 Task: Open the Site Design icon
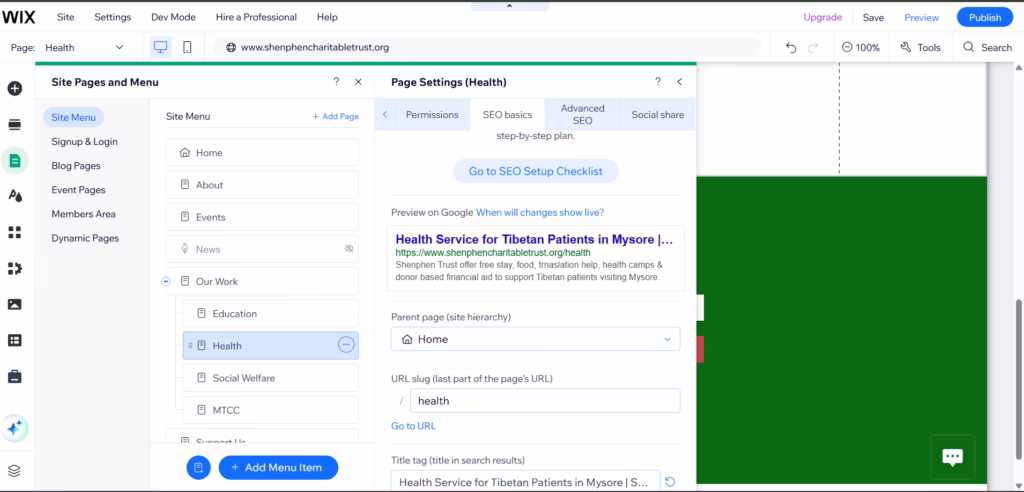[x=14, y=196]
